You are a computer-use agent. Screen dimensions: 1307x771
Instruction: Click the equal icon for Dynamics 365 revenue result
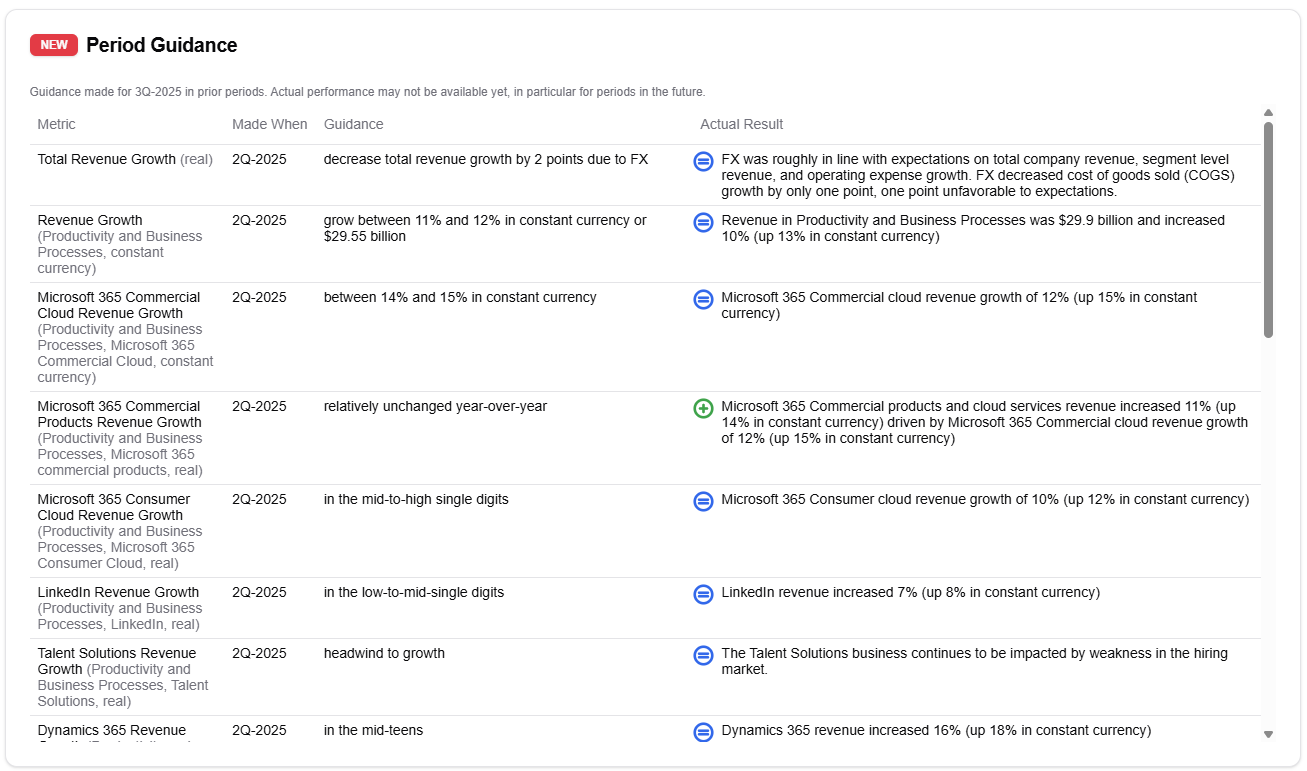[703, 732]
